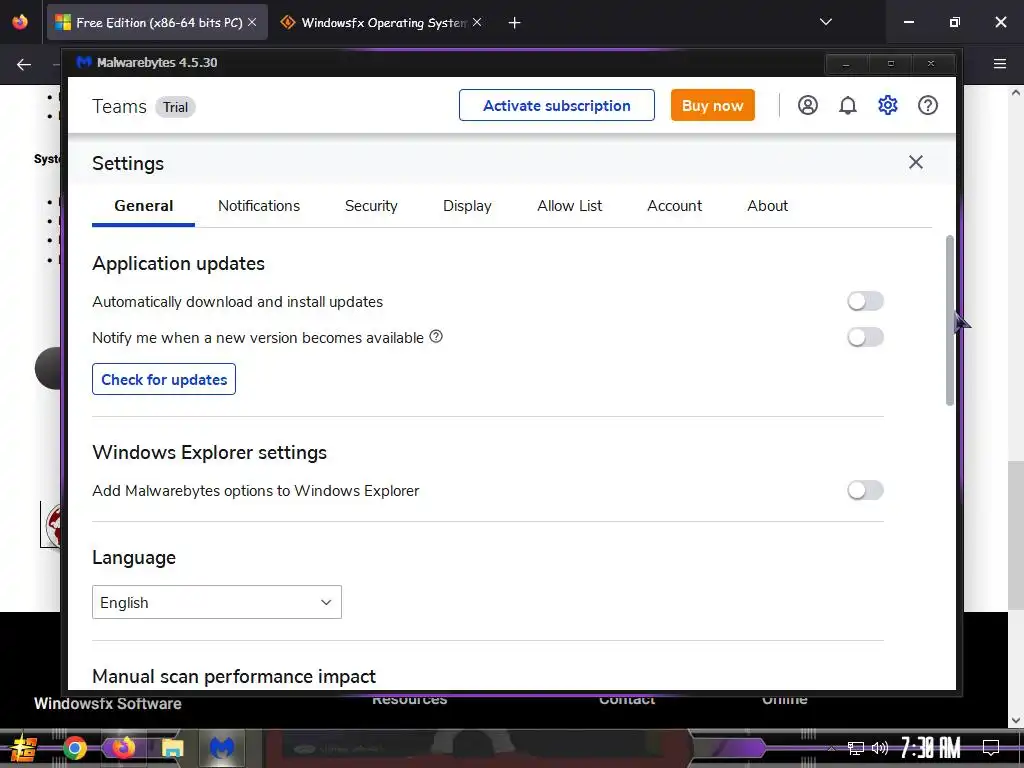The image size is (1024, 768).
Task: Close the Settings panel with X
Action: [916, 162]
